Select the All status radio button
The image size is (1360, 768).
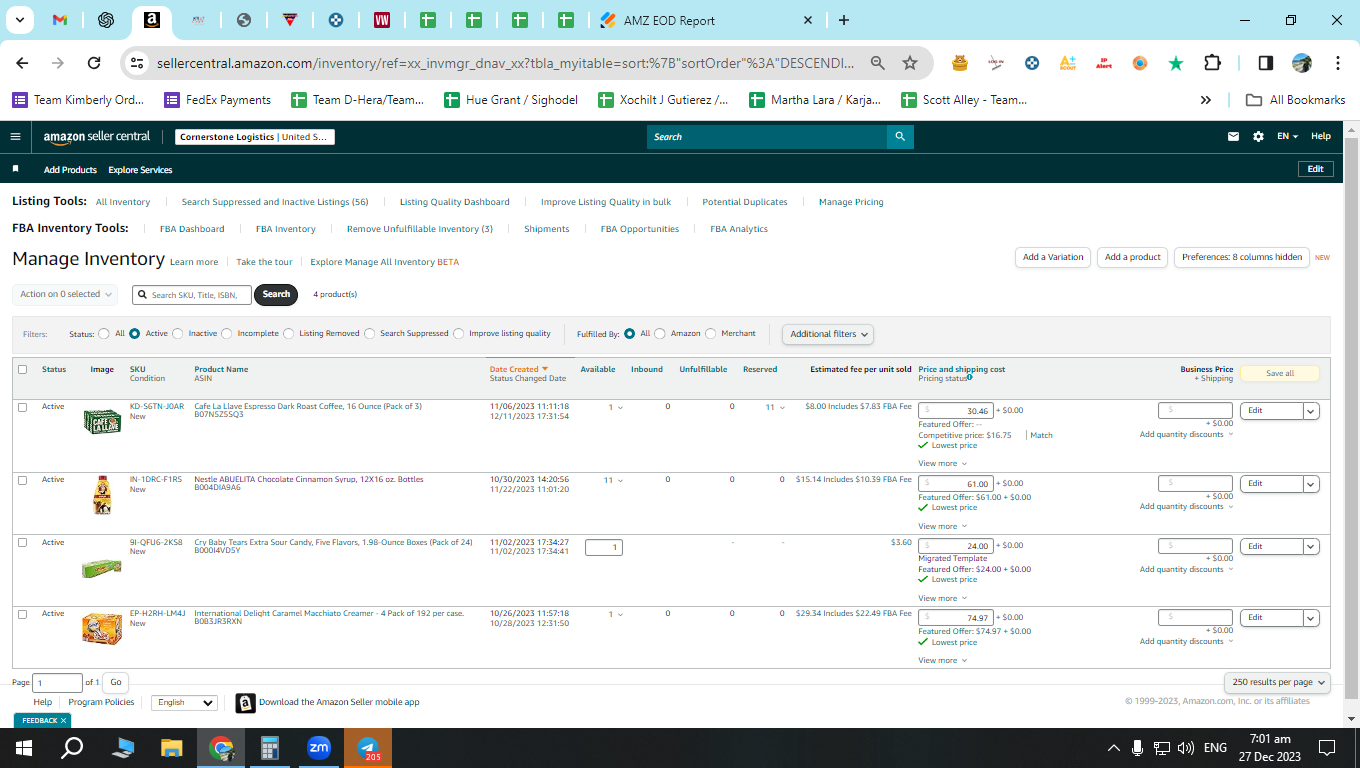pyautogui.click(x=104, y=333)
